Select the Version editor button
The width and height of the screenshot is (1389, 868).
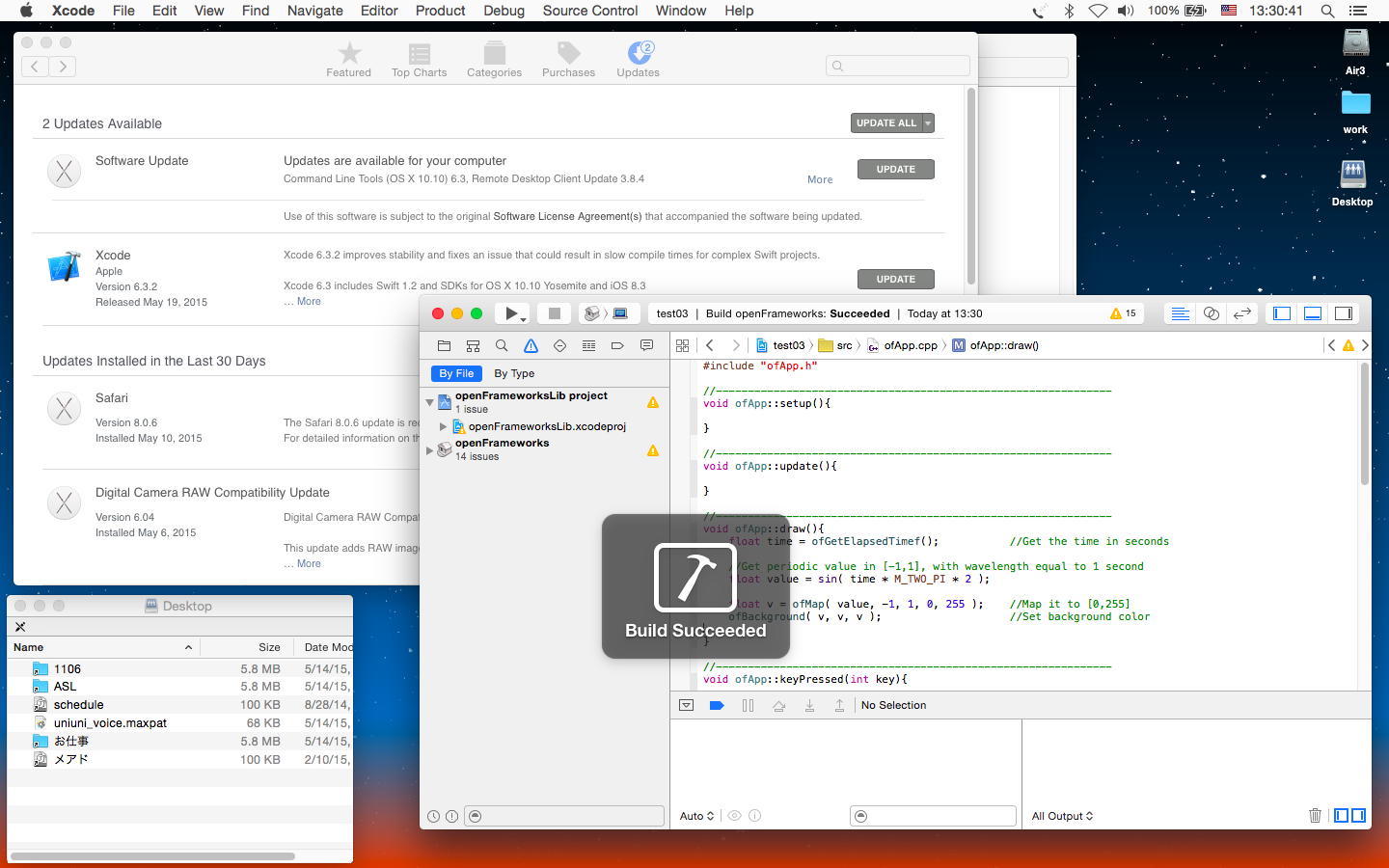(x=1242, y=313)
